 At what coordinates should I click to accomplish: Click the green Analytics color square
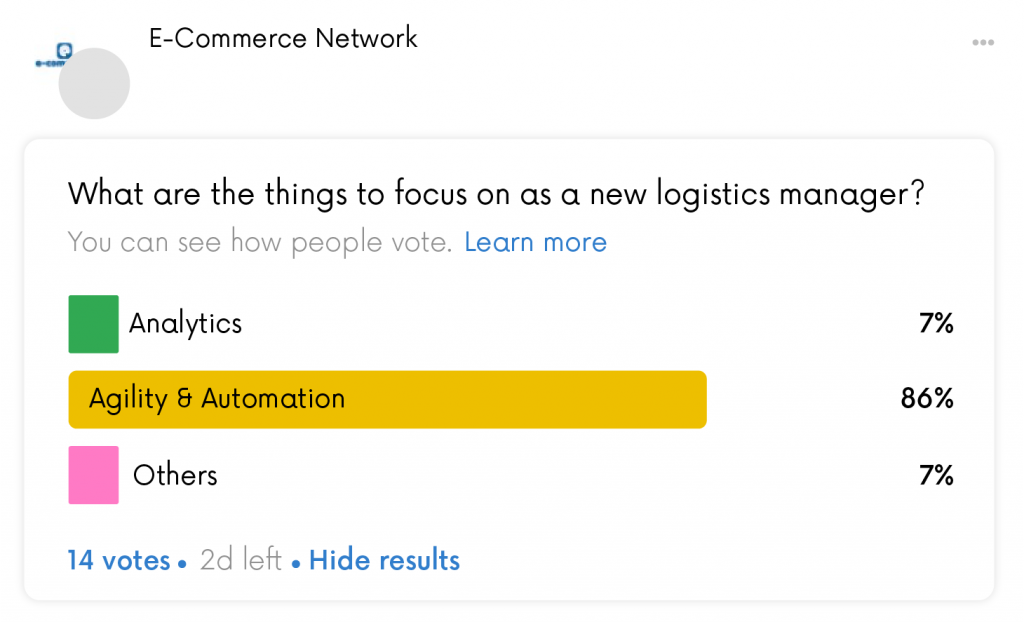[x=93, y=324]
